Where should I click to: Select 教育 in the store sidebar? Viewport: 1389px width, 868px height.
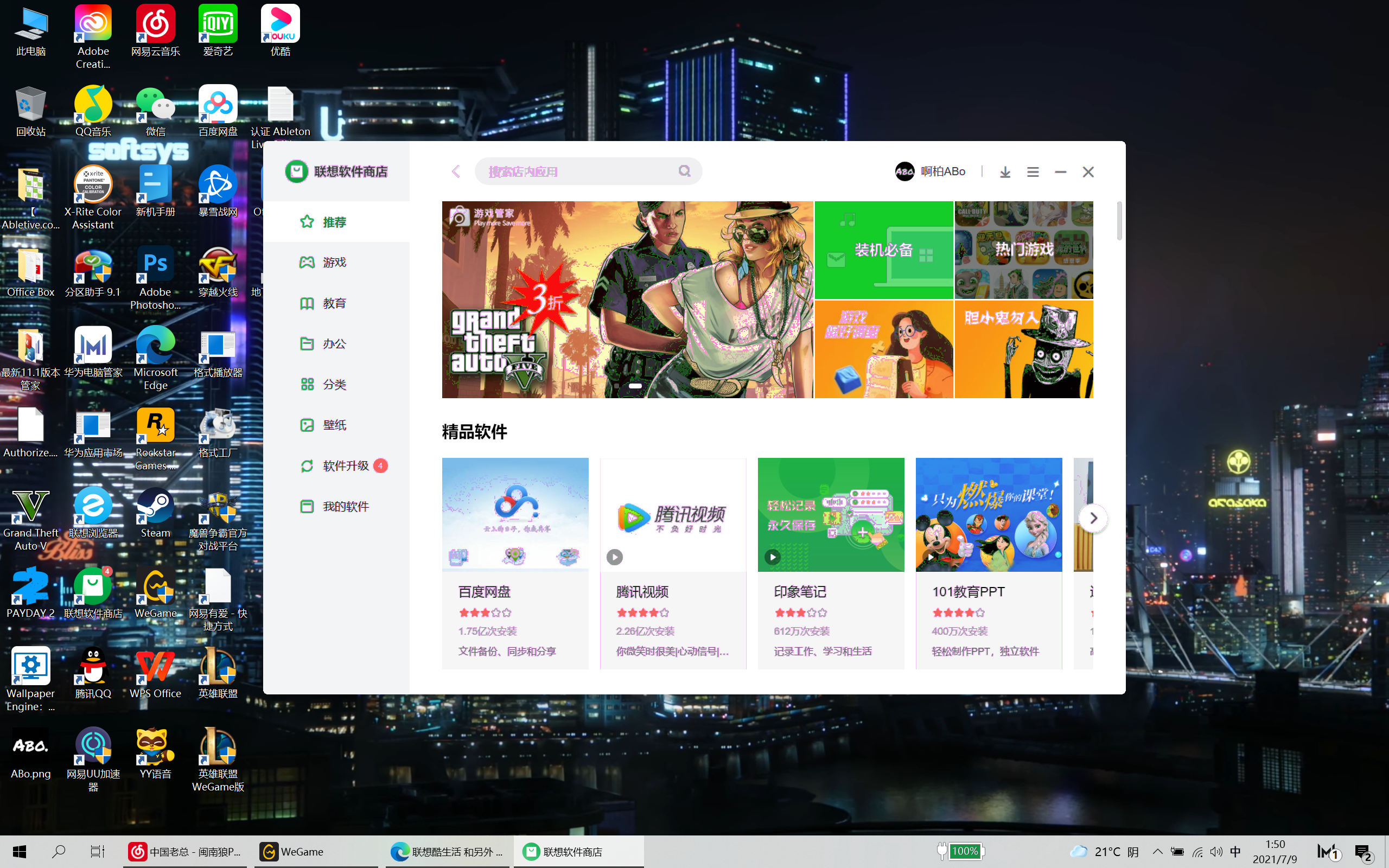[336, 303]
